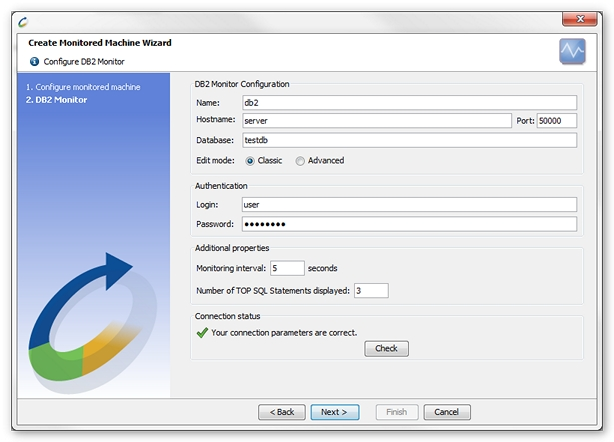The width and height of the screenshot is (614, 442).
Task: Click the 'Edit mode:' label
Action: coord(215,161)
